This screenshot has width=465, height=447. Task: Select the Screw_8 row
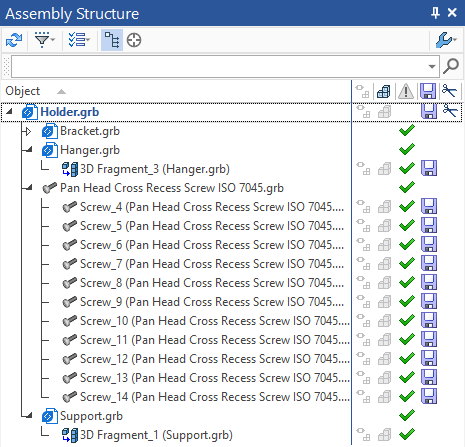point(212,283)
